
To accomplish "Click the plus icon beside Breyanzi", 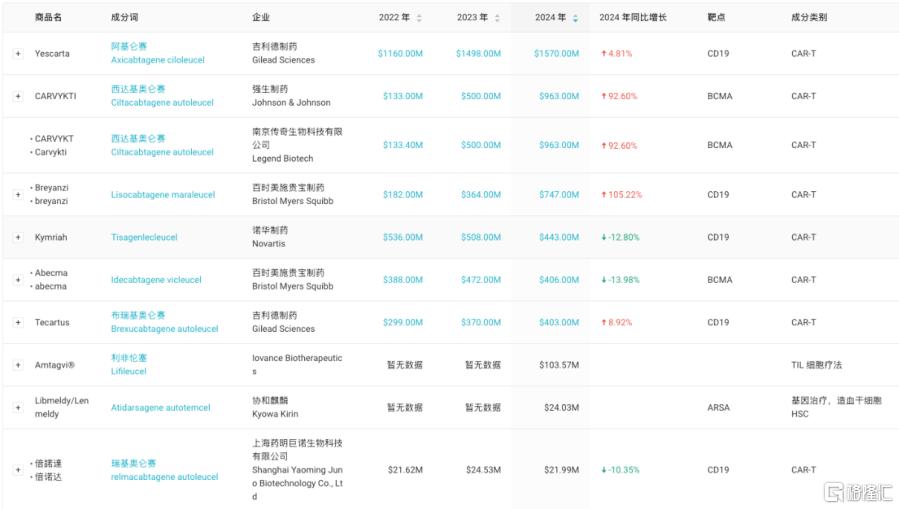I will (x=18, y=194).
